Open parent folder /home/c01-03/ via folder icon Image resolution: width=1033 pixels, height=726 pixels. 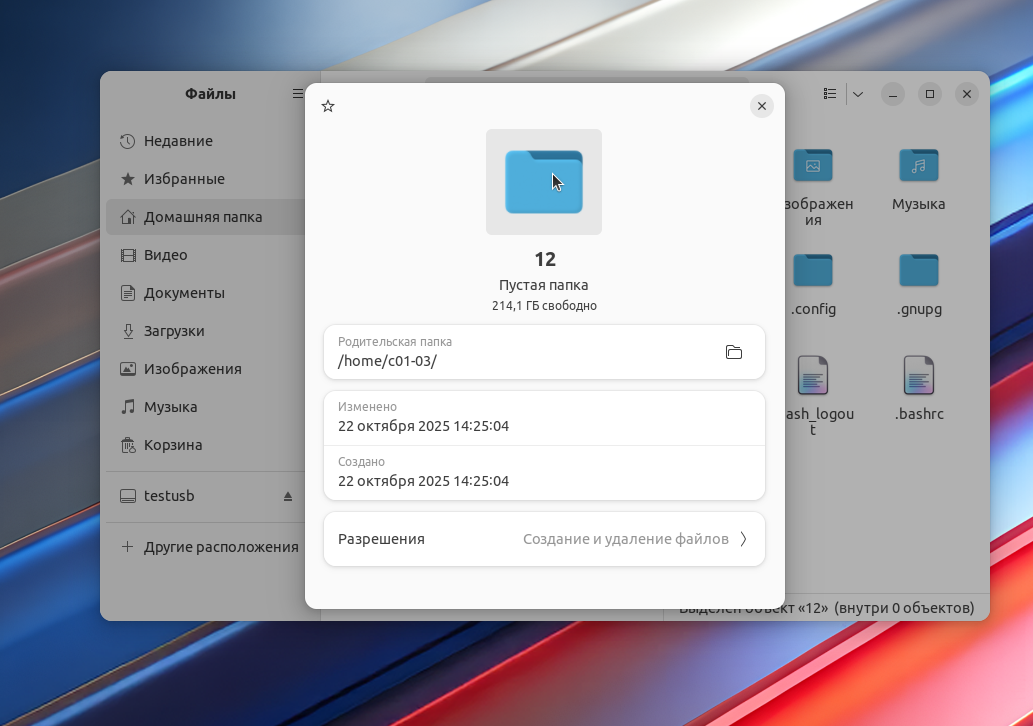(x=733, y=352)
